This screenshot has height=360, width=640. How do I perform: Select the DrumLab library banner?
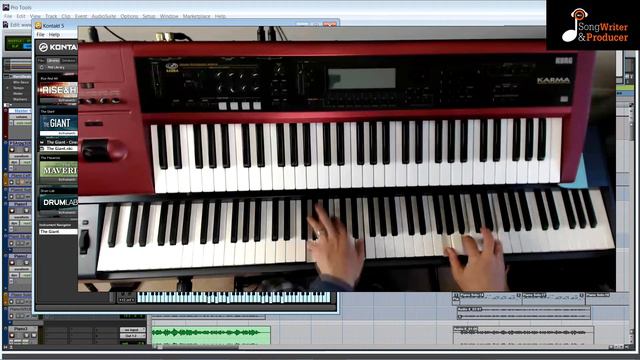tap(58, 202)
